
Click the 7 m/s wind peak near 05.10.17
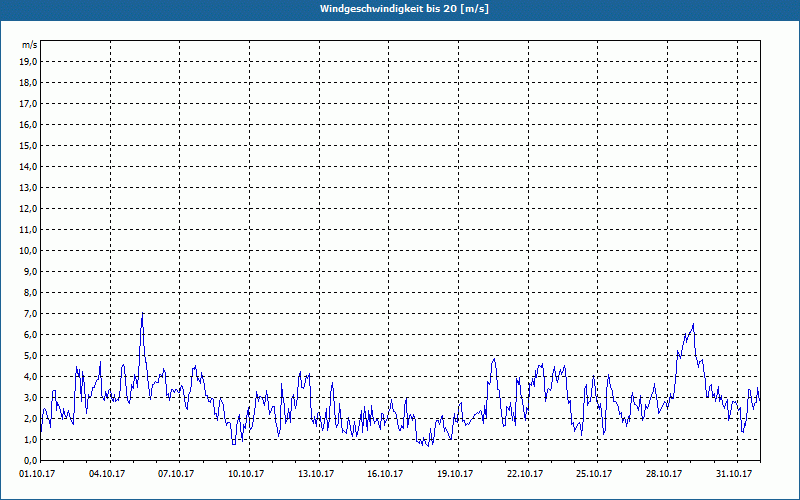click(x=143, y=313)
